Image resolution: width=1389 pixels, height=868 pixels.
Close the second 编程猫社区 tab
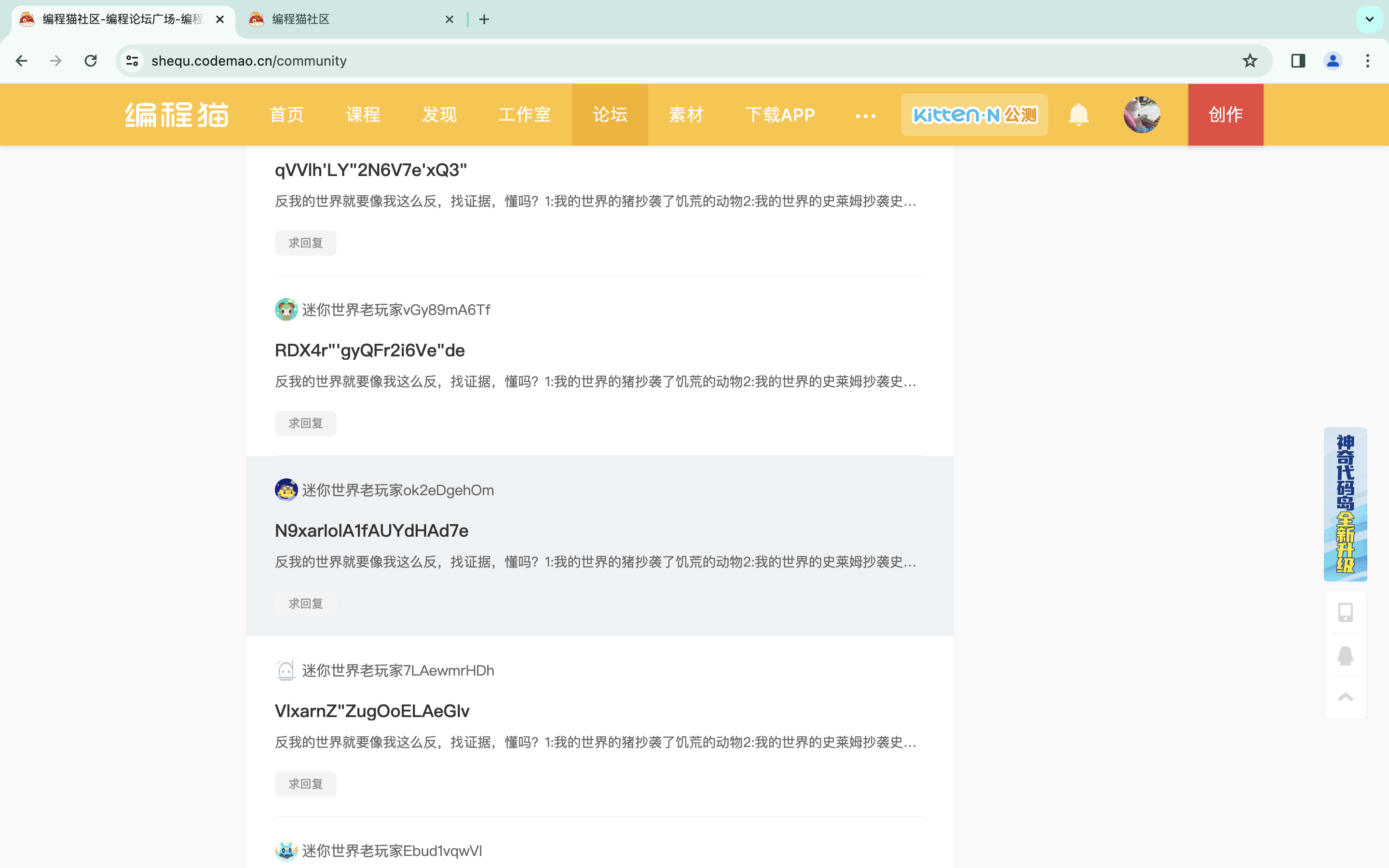pos(449,19)
